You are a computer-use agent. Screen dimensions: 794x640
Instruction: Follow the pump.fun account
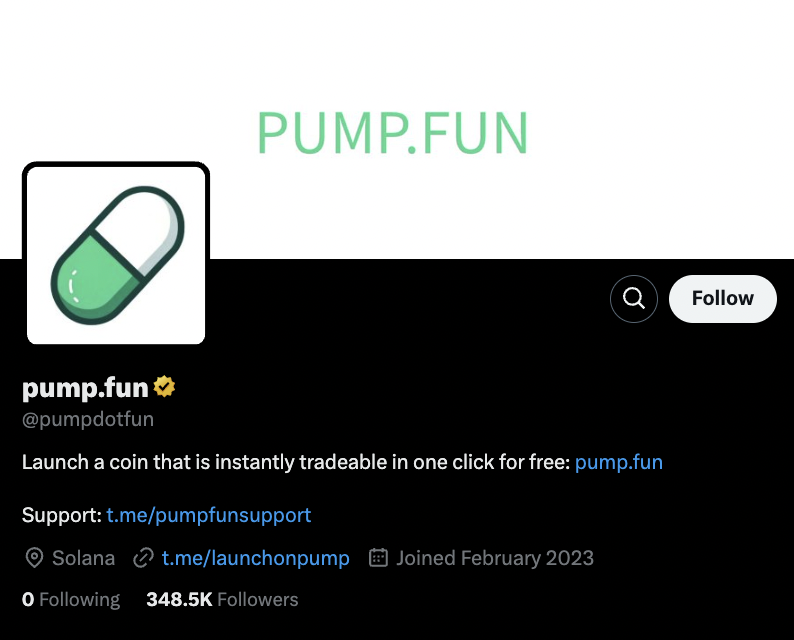click(722, 299)
